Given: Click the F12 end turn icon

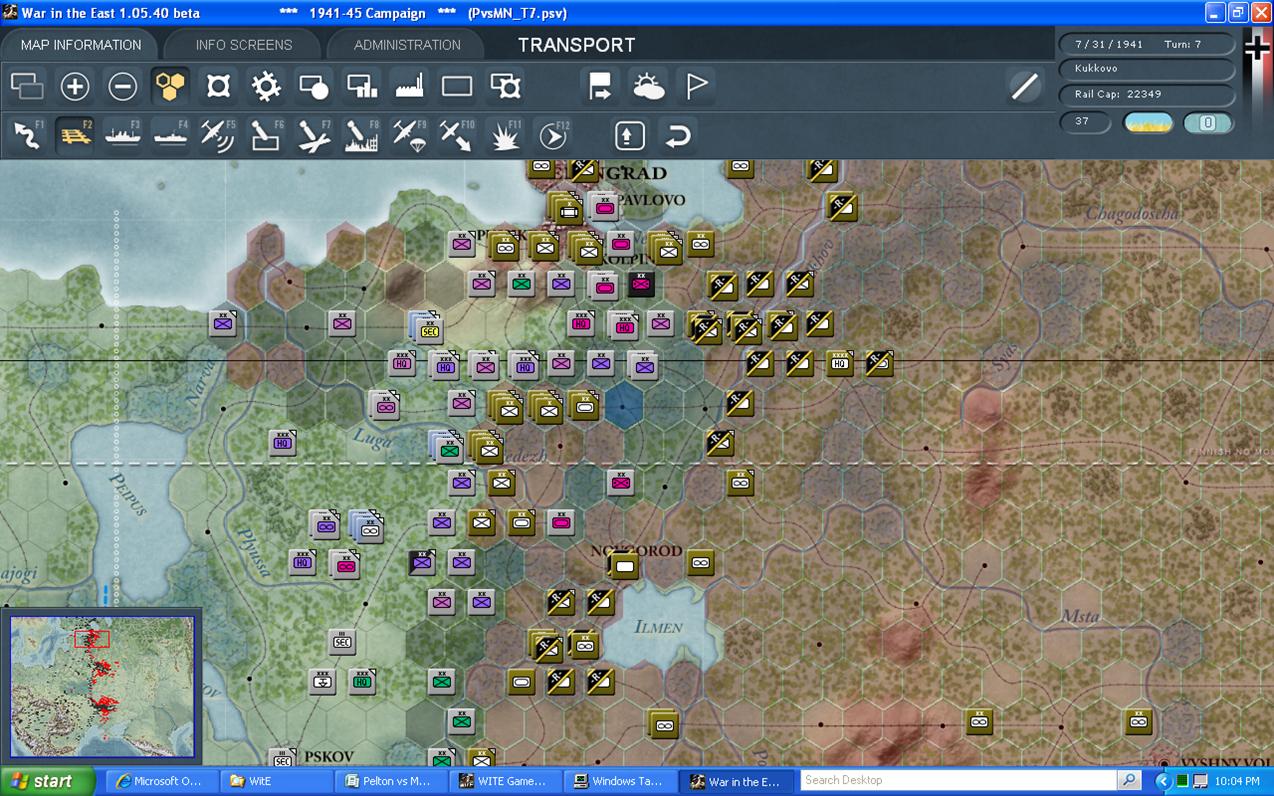Looking at the screenshot, I should pyautogui.click(x=553, y=135).
